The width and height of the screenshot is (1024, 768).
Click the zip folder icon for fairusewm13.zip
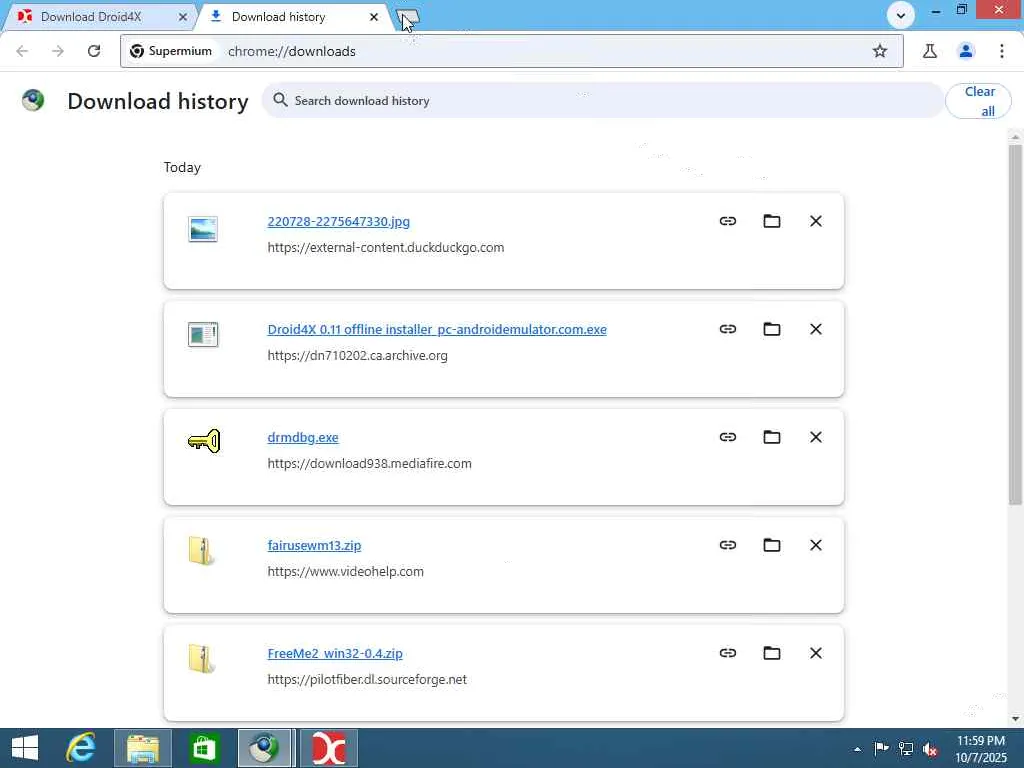coord(201,551)
